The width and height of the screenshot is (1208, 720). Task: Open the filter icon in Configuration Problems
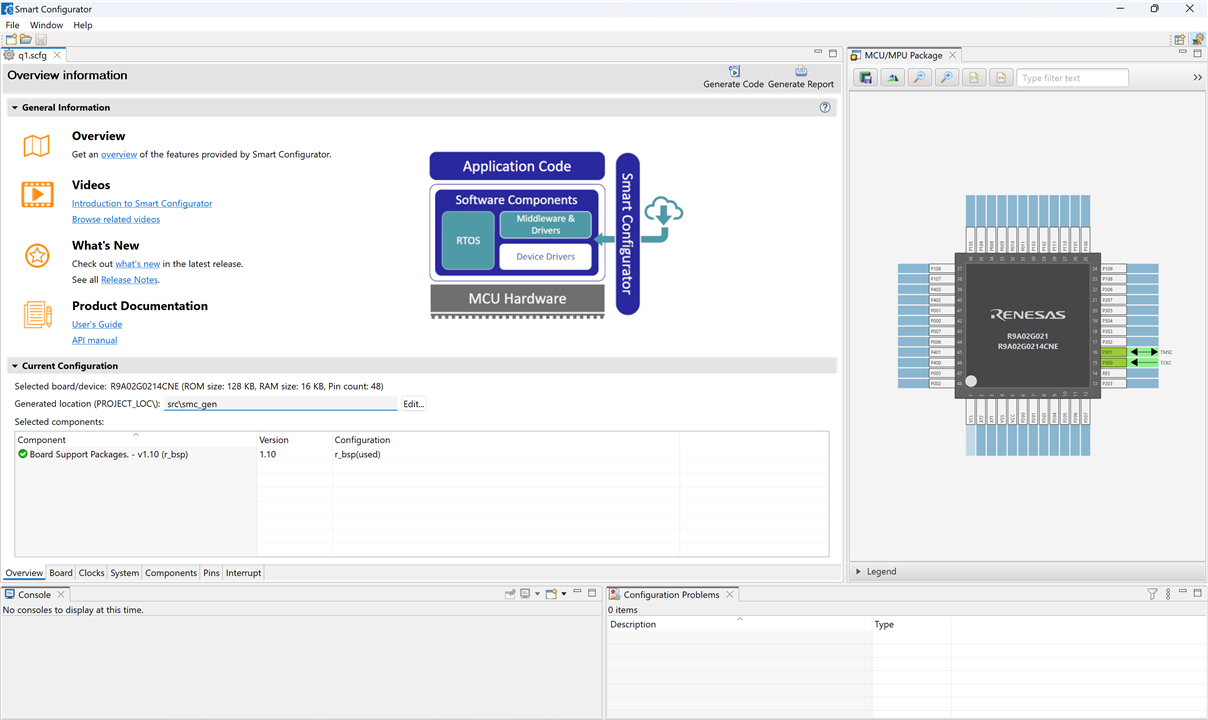[1152, 594]
